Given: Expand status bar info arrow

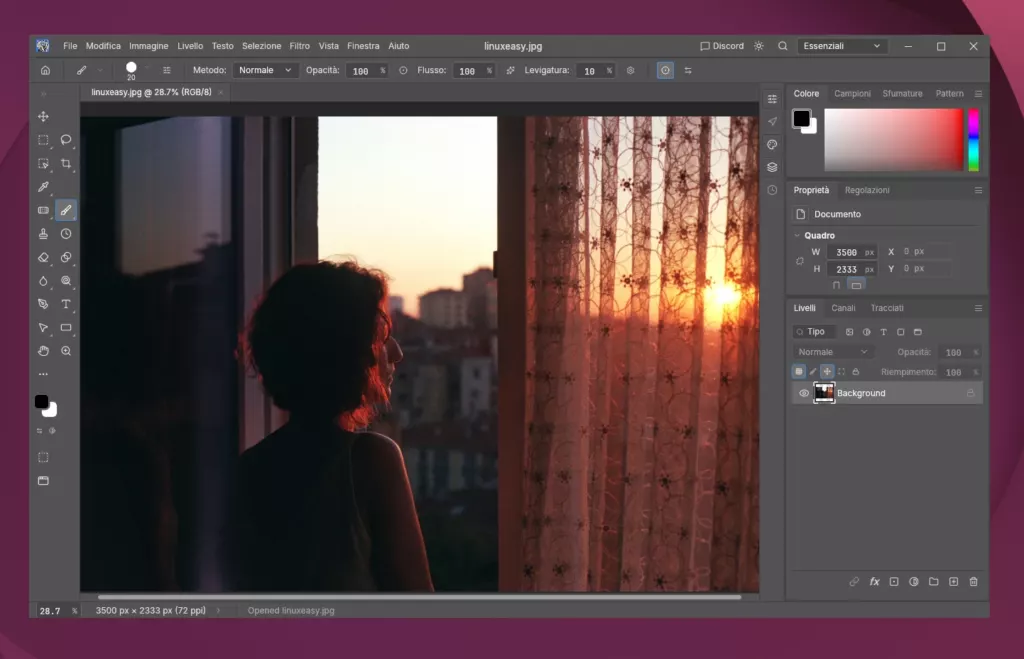Looking at the screenshot, I should point(219,611).
